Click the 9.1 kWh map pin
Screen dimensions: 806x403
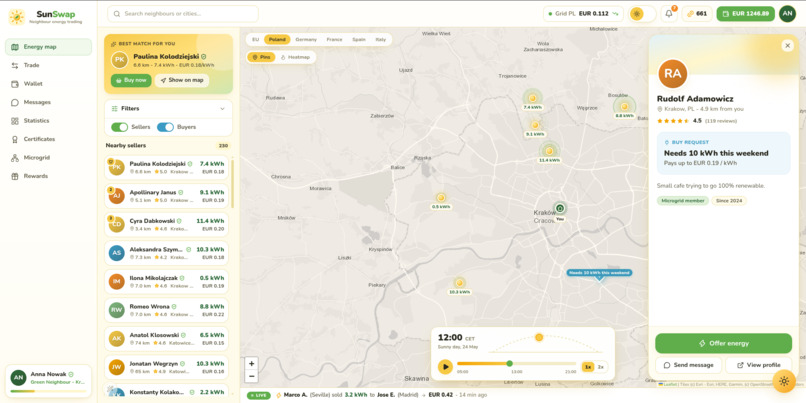[x=535, y=125]
